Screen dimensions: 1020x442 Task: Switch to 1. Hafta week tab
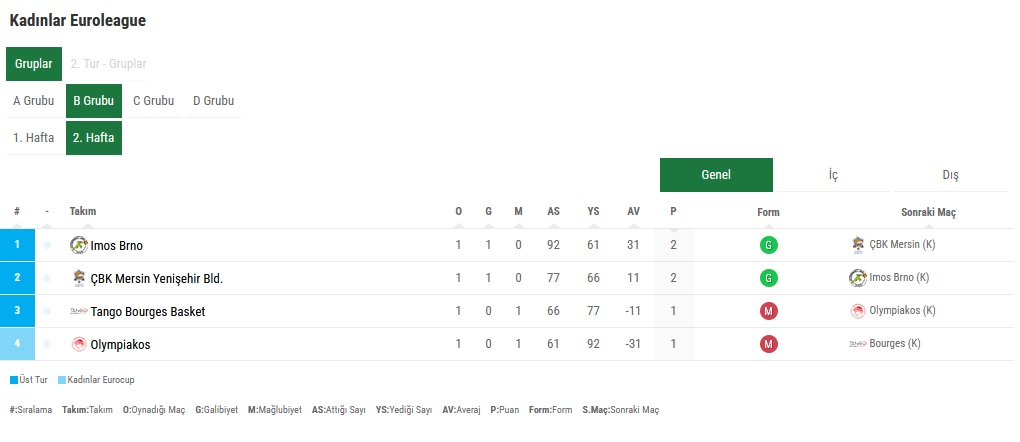click(34, 138)
